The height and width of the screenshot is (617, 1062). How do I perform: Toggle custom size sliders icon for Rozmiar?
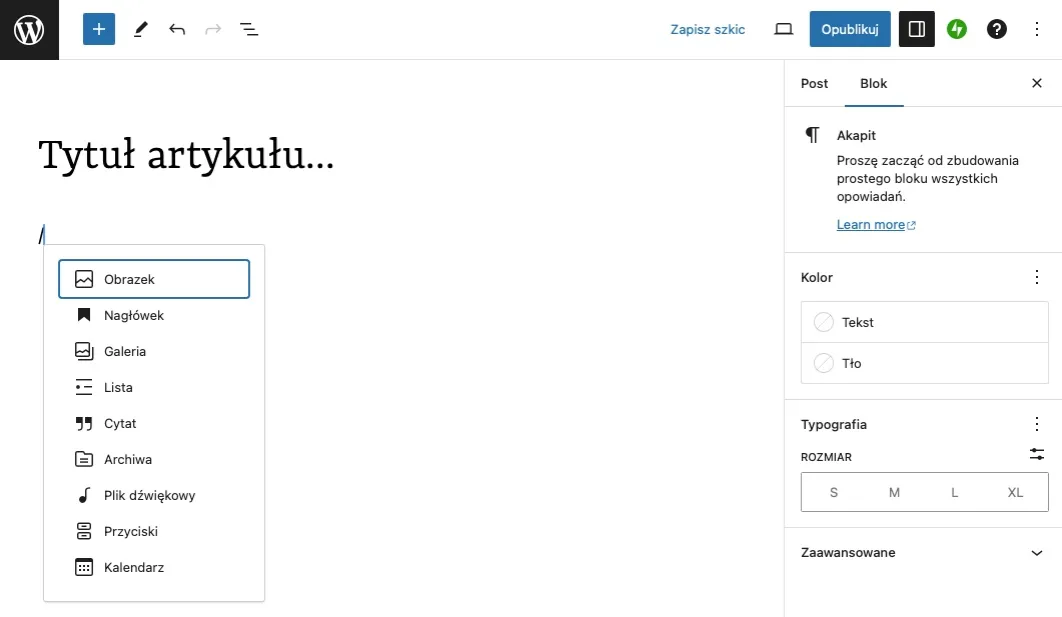(1036, 454)
